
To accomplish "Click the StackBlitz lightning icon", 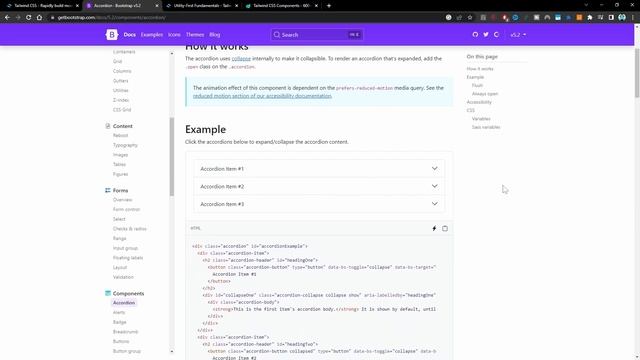I will point(434,229).
